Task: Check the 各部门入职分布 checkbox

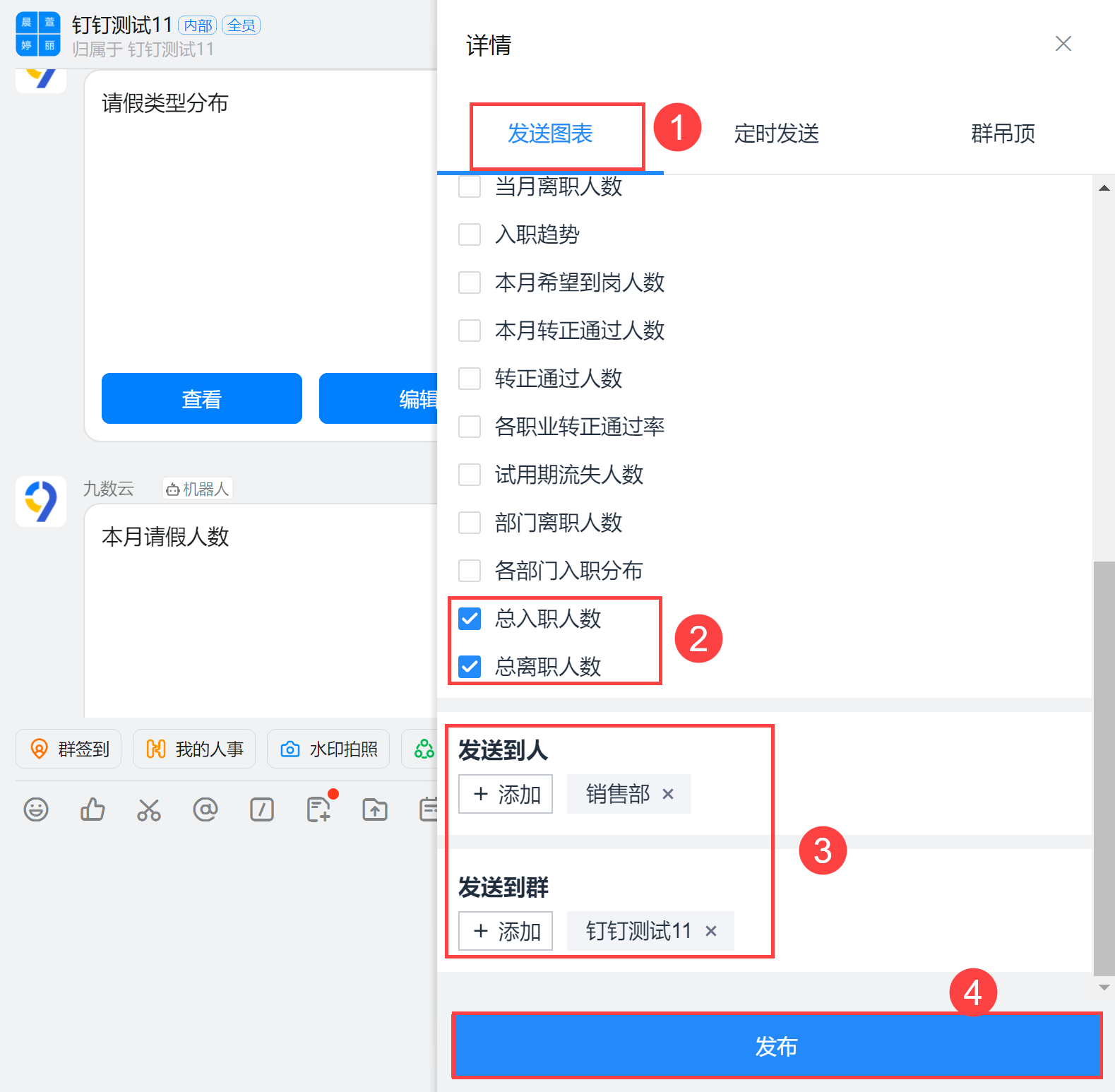Action: click(470, 571)
